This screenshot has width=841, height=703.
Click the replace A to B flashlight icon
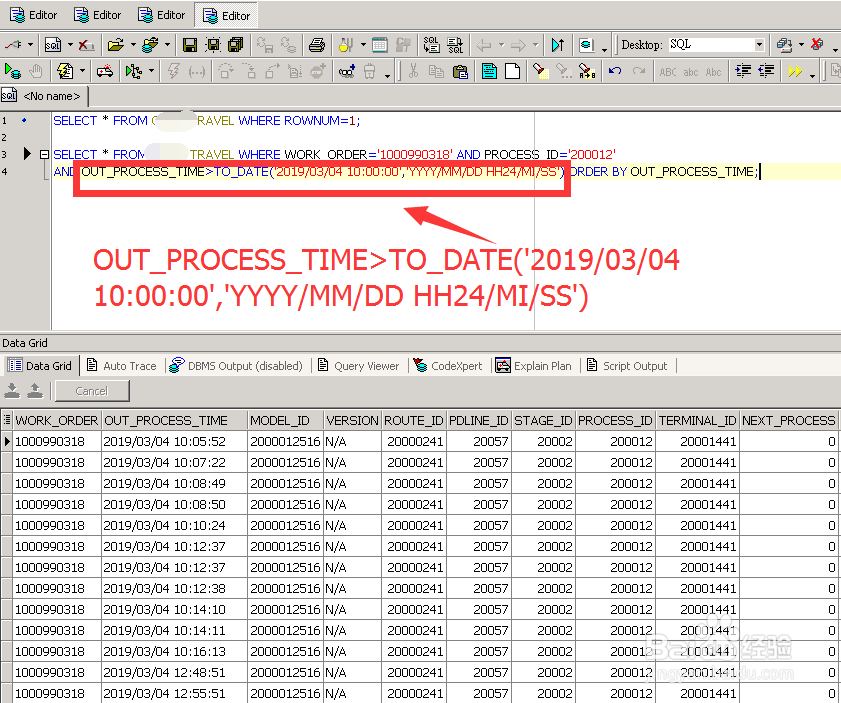click(x=587, y=71)
